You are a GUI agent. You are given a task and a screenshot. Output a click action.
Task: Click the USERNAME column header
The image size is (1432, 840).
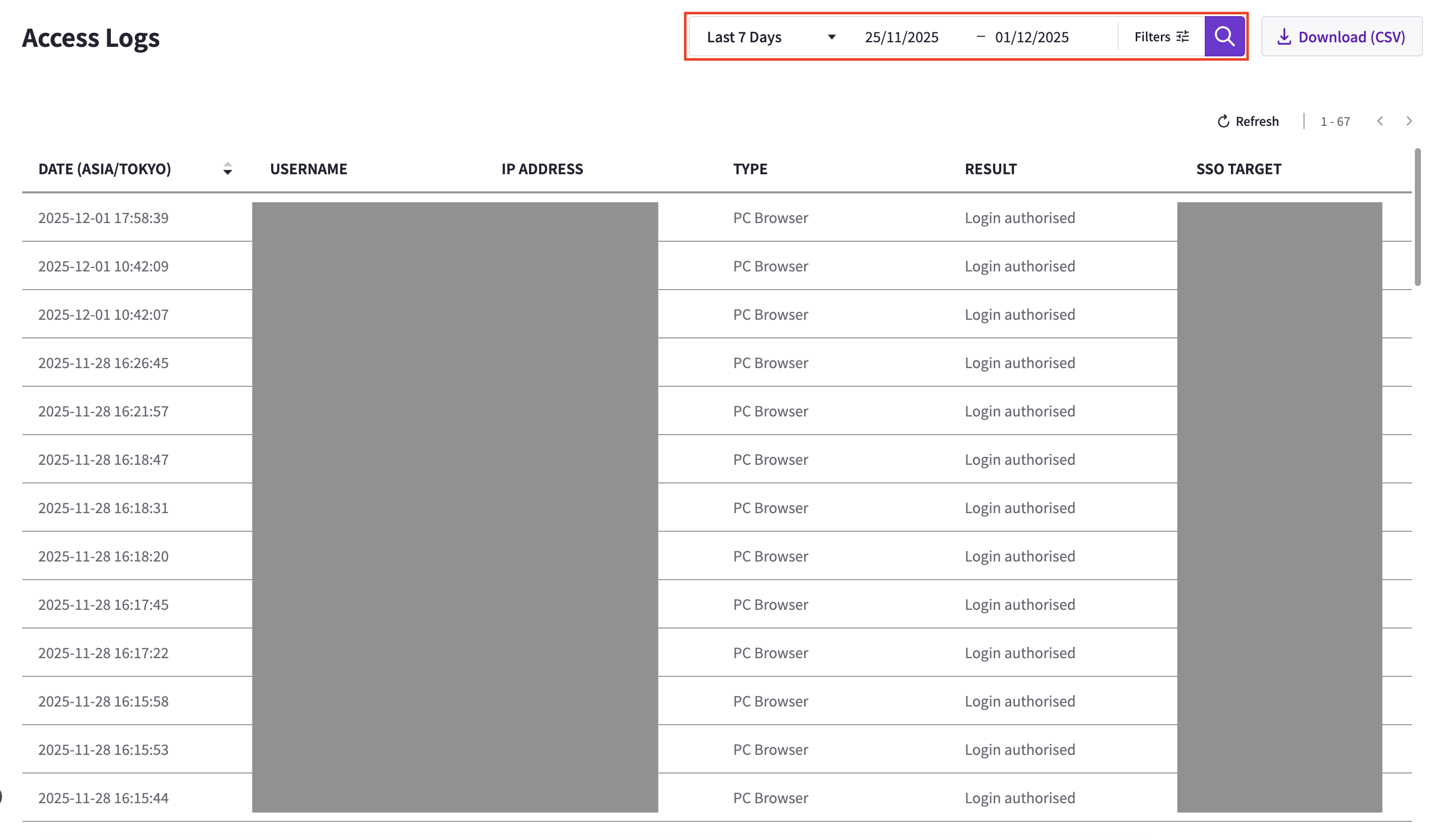[308, 169]
